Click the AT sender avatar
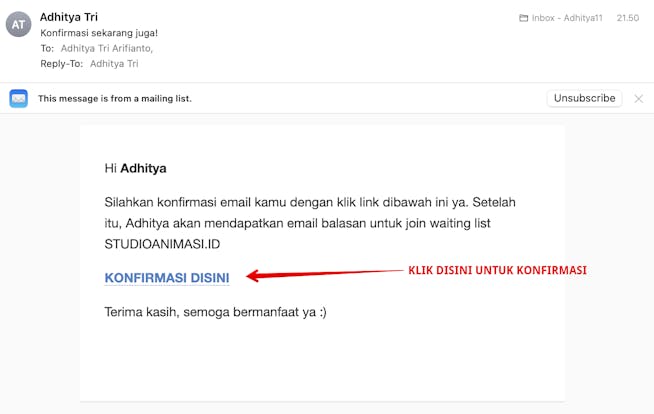Screen dimensions: 654x414 tap(19, 24)
